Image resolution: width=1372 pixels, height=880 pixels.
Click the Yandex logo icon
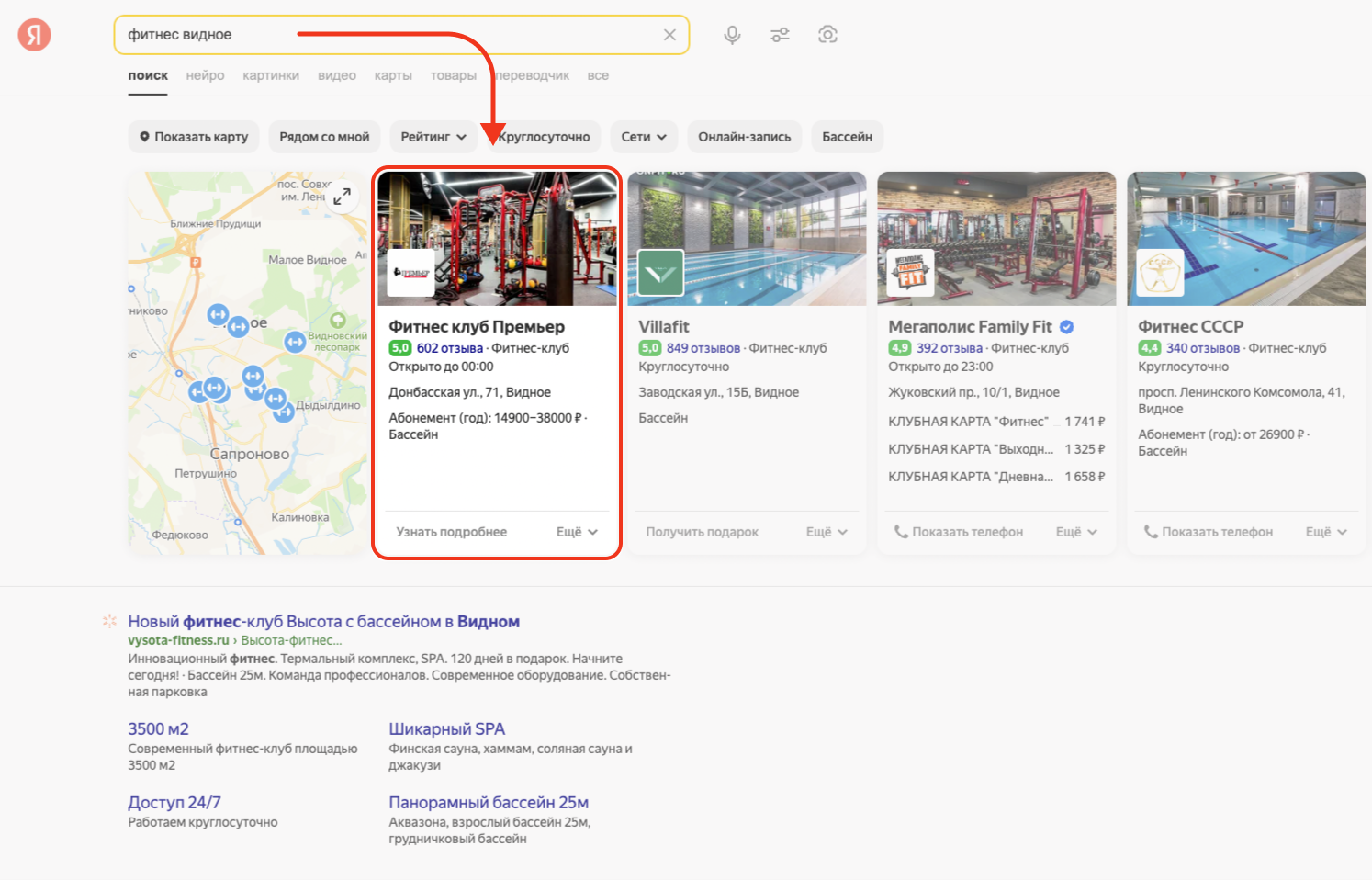pyautogui.click(x=34, y=35)
